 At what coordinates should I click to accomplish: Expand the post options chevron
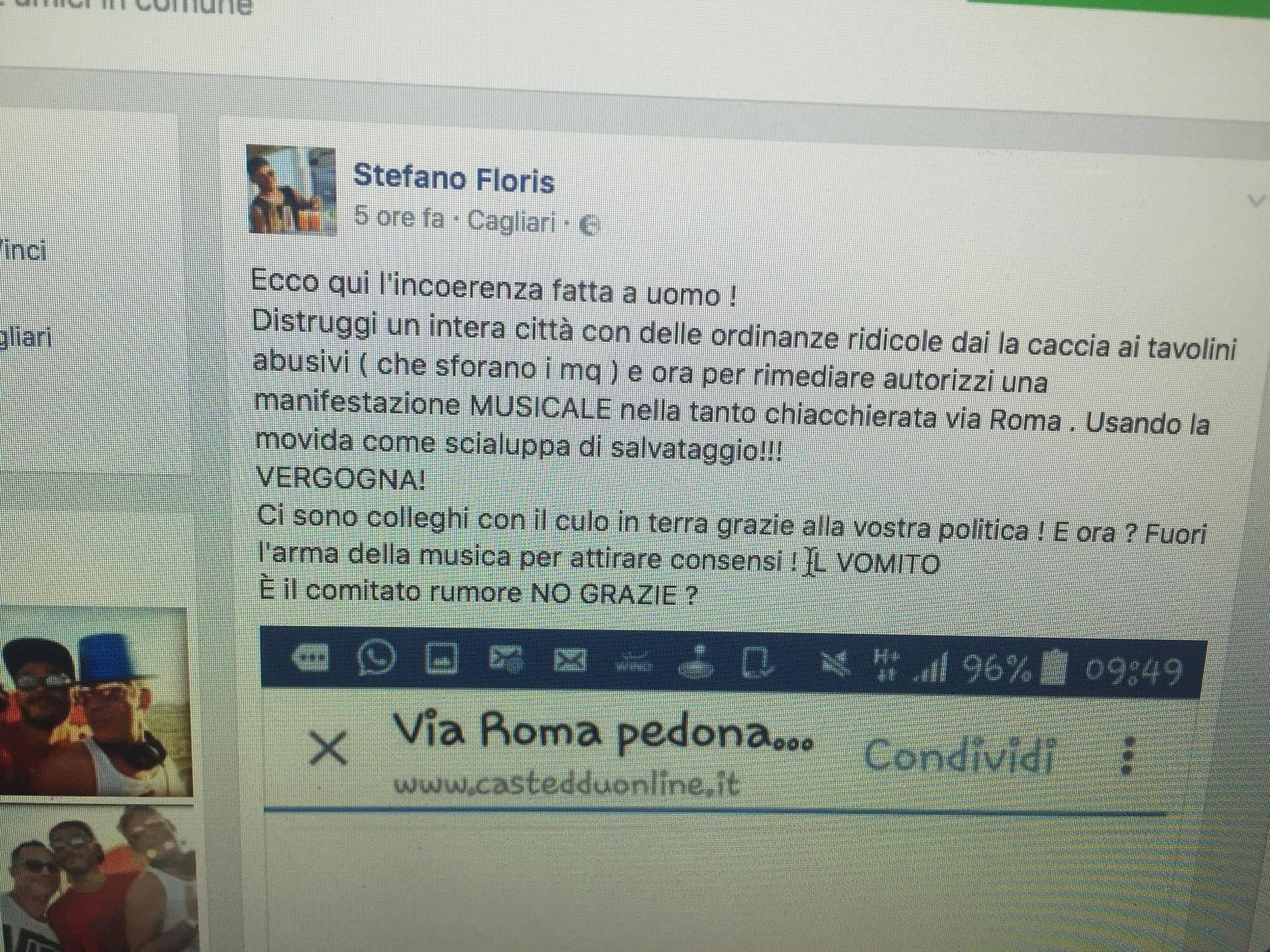point(1256,202)
